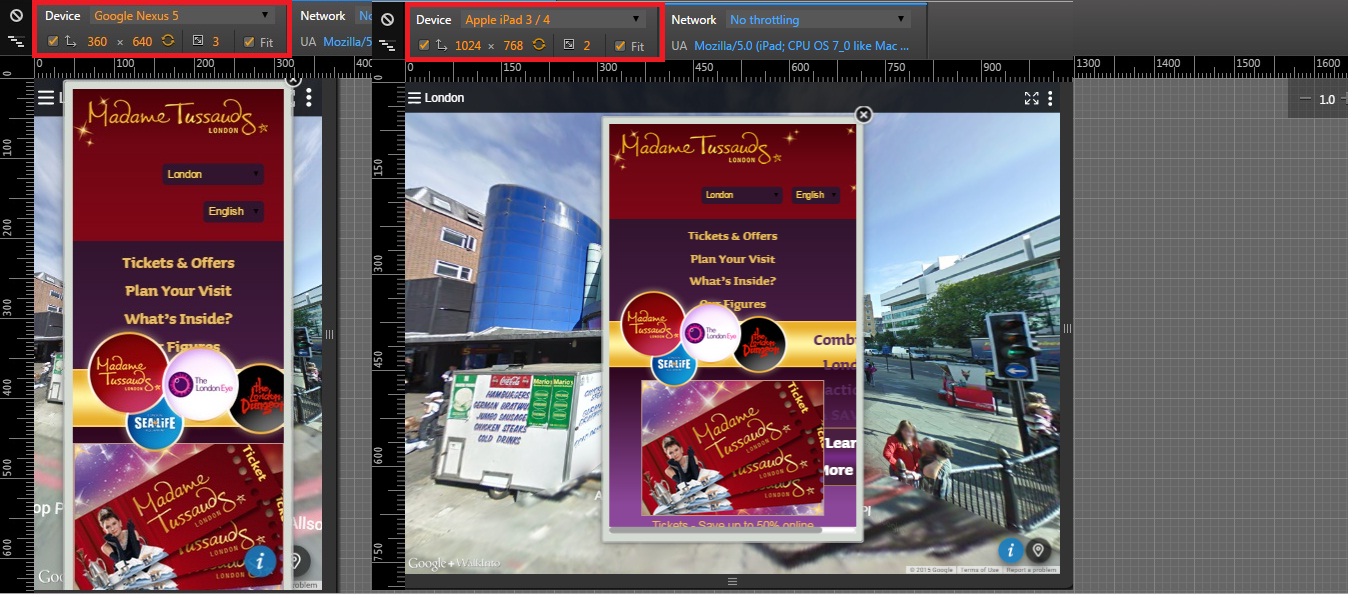Click Terms of Use link in iPad view
This screenshot has height=598, width=1361.
(981, 570)
